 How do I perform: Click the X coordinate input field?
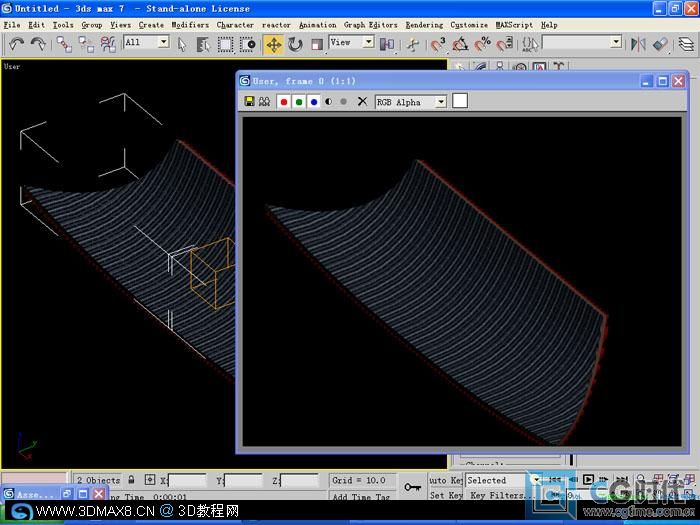pyautogui.click(x=187, y=480)
